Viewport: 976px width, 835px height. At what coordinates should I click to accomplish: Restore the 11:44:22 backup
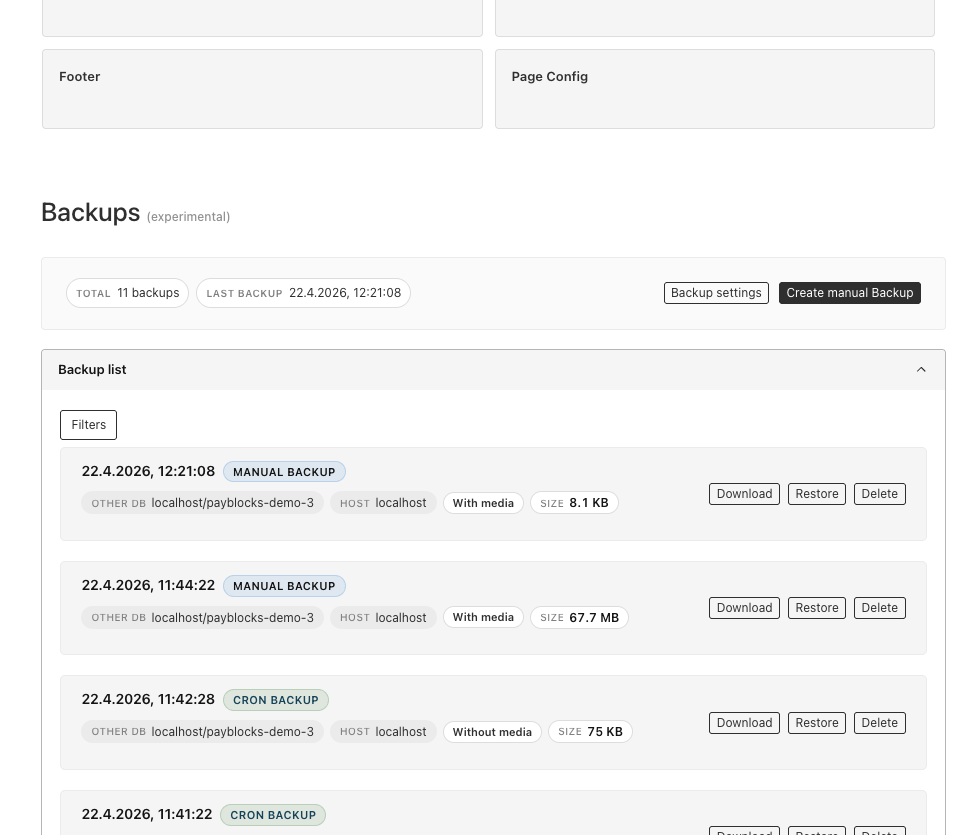pyautogui.click(x=817, y=608)
